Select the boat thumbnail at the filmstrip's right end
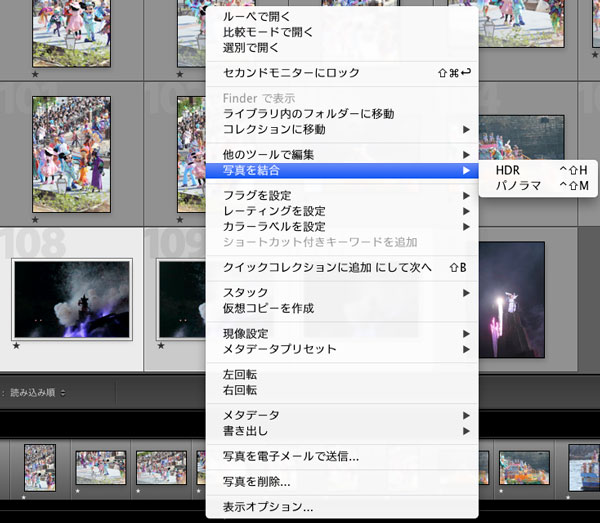Screen dimensions: 600x523 click(x=584, y=468)
